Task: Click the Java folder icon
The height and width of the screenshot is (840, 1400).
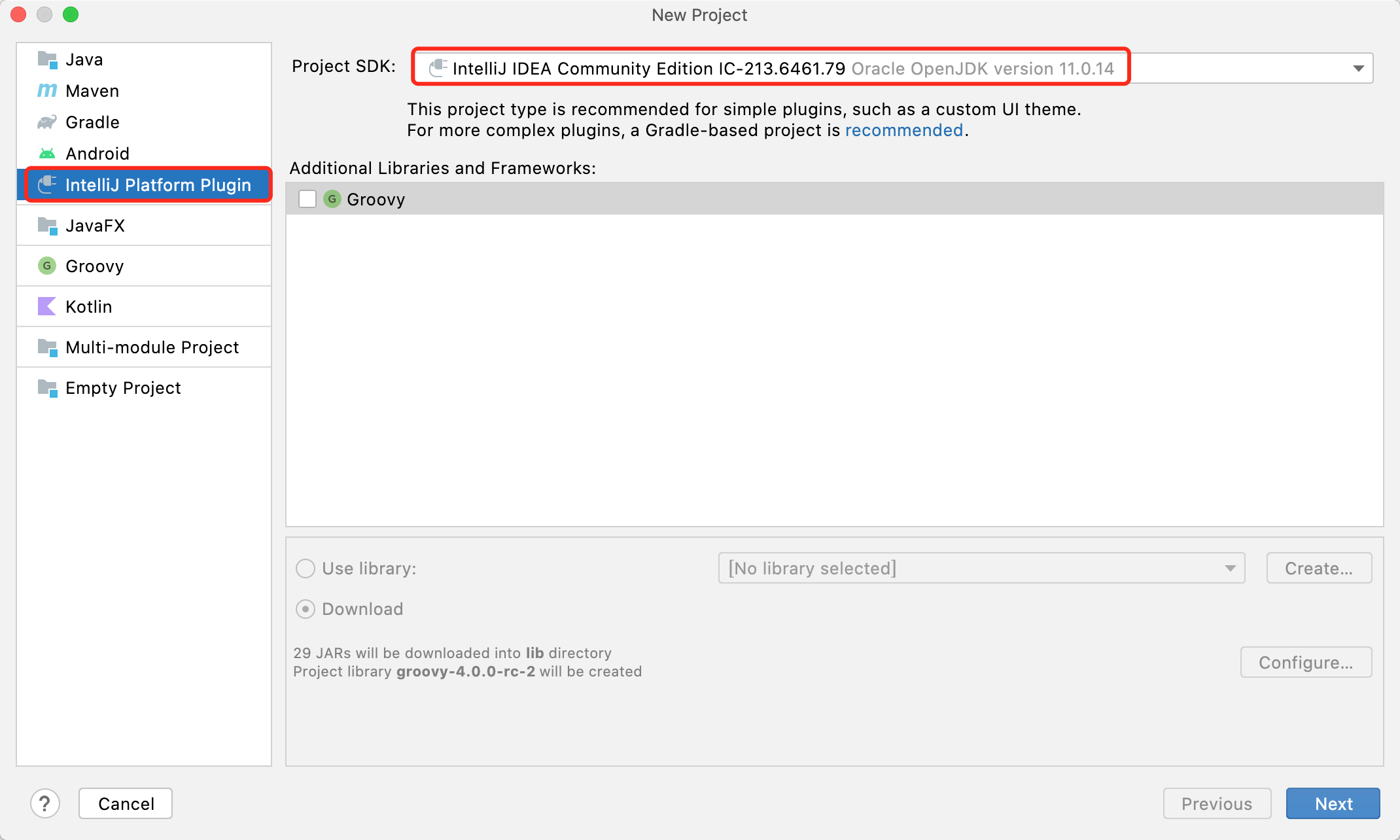Action: (x=47, y=60)
